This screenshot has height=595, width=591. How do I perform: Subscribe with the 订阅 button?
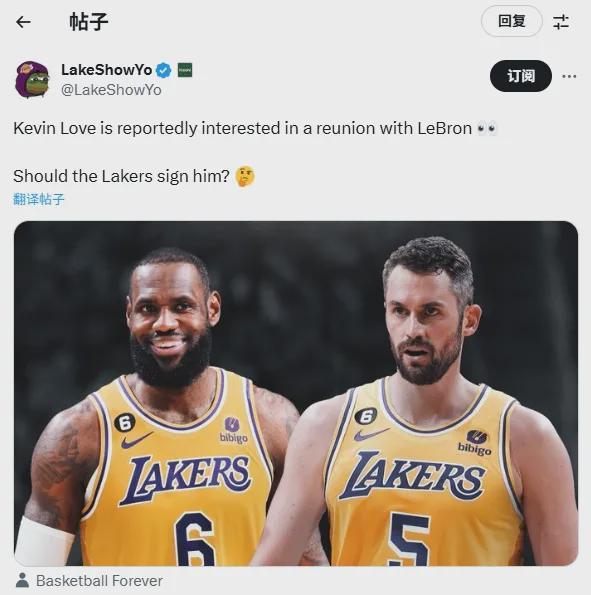point(521,76)
